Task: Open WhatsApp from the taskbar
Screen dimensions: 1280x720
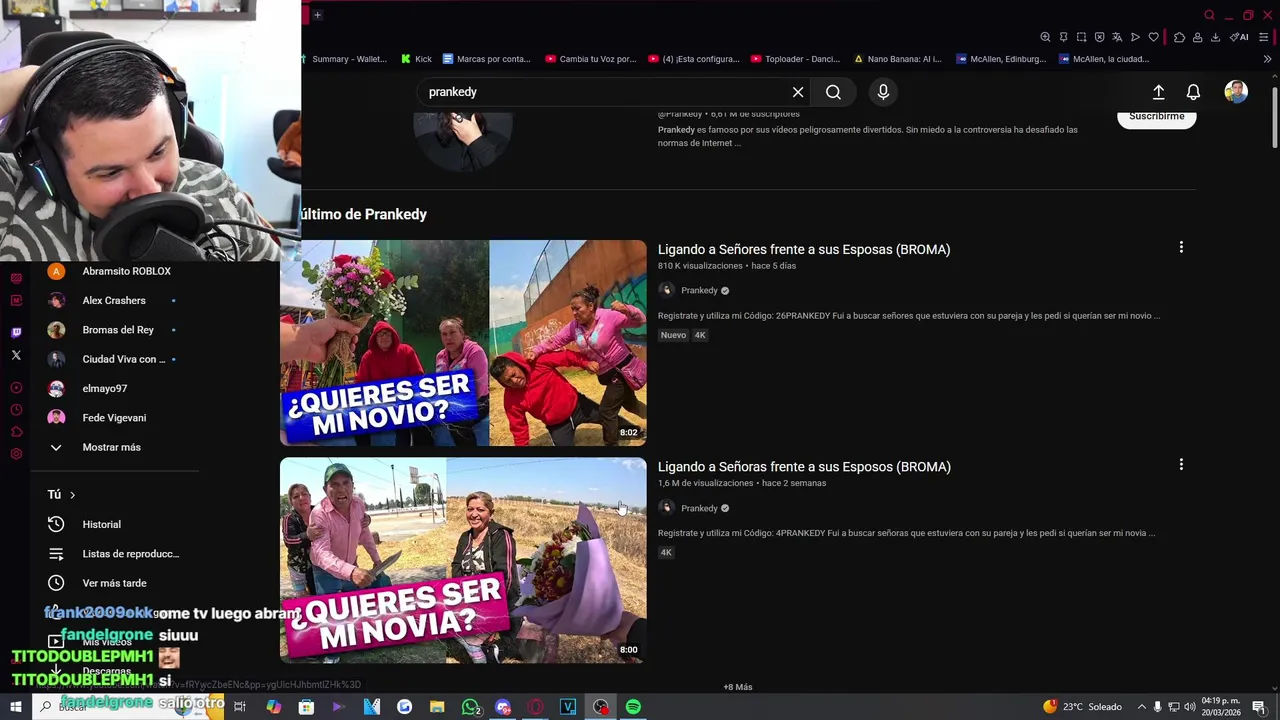Action: coord(470,707)
